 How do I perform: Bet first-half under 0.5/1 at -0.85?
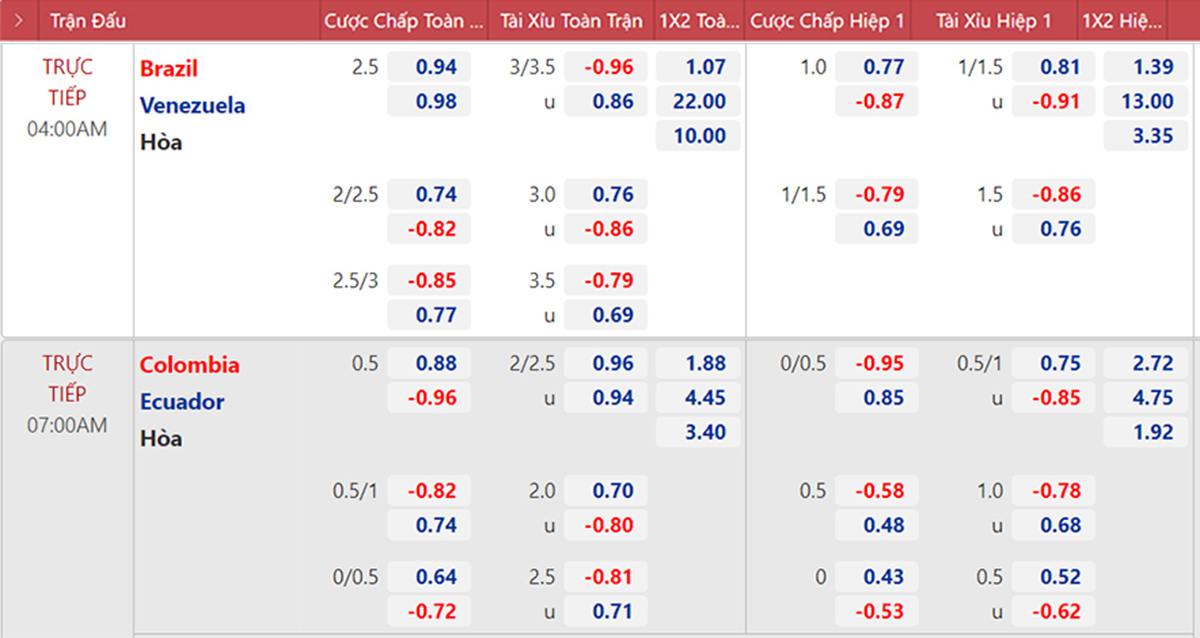[1054, 397]
